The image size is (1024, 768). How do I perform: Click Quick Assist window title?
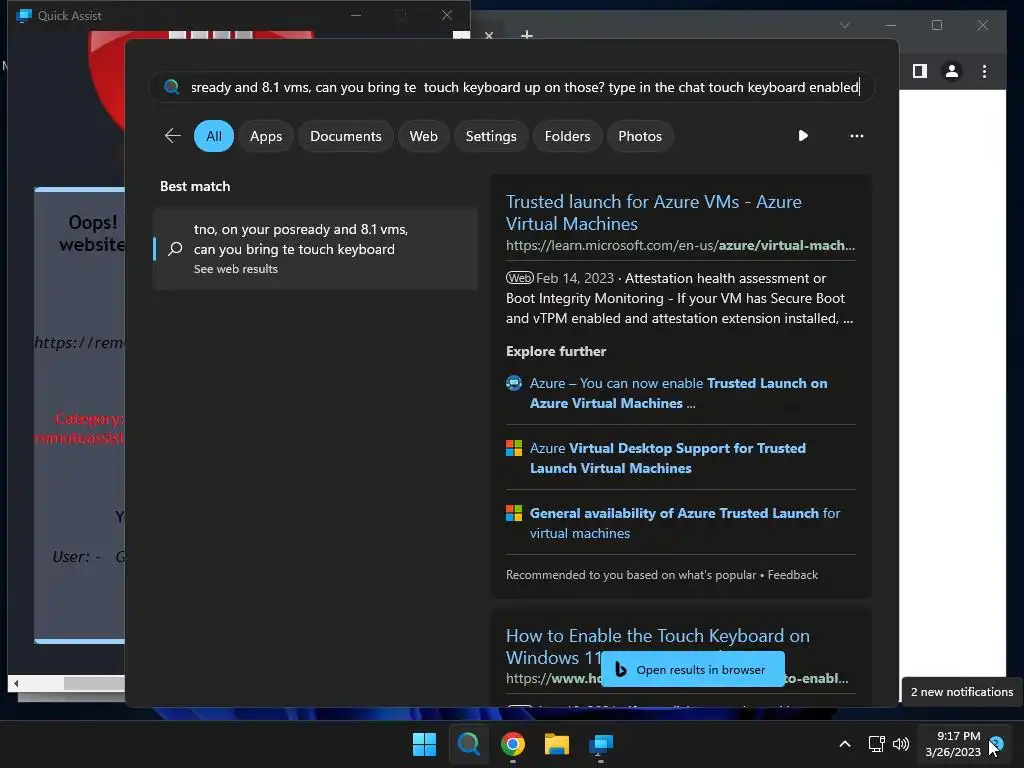click(69, 16)
